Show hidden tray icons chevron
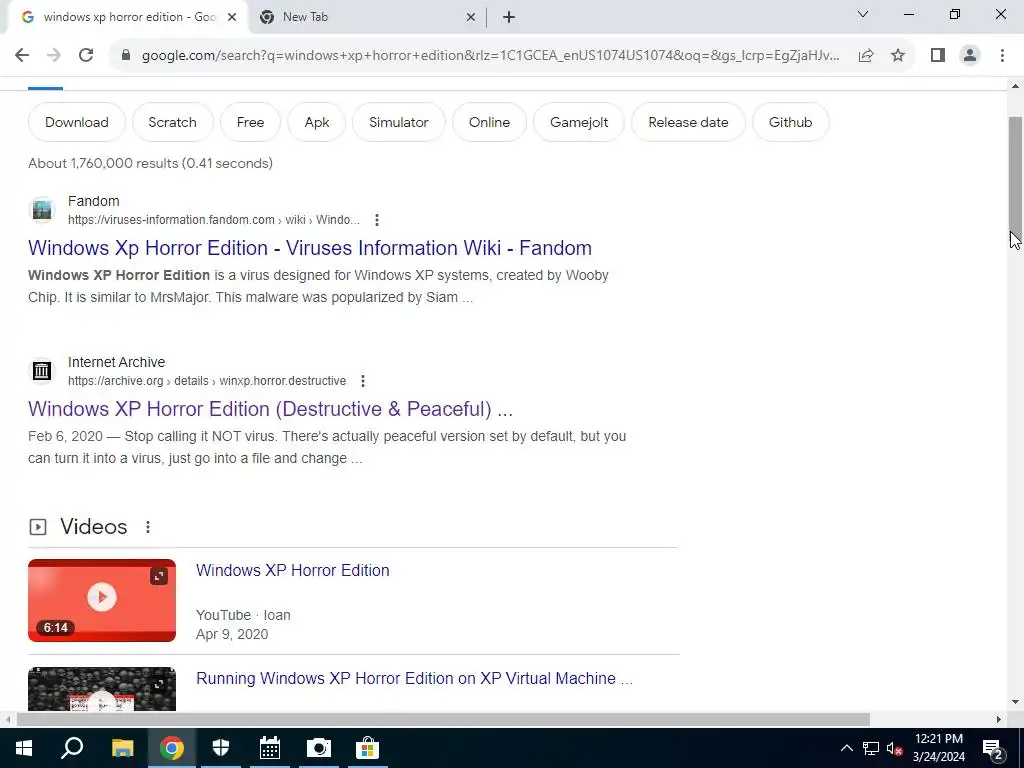This screenshot has width=1024, height=768. point(846,748)
